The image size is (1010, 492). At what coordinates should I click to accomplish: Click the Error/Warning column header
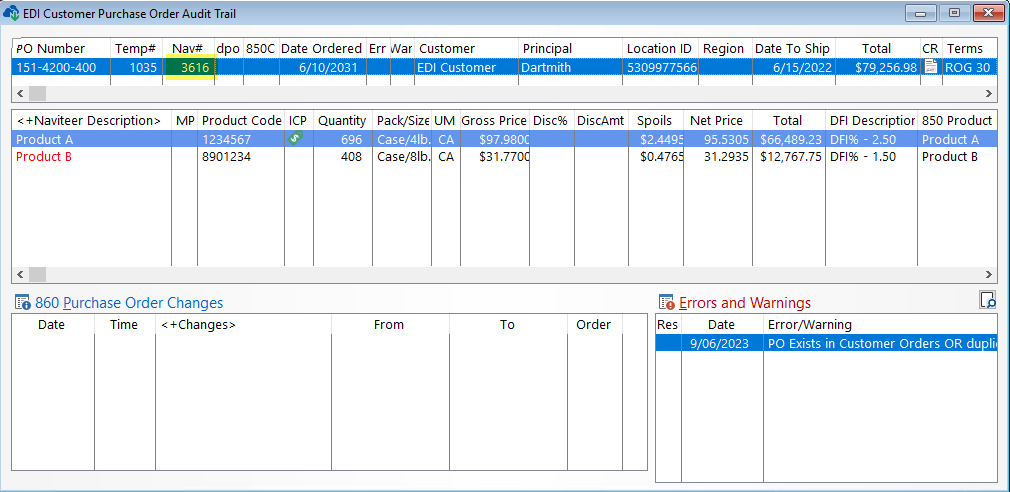(810, 325)
